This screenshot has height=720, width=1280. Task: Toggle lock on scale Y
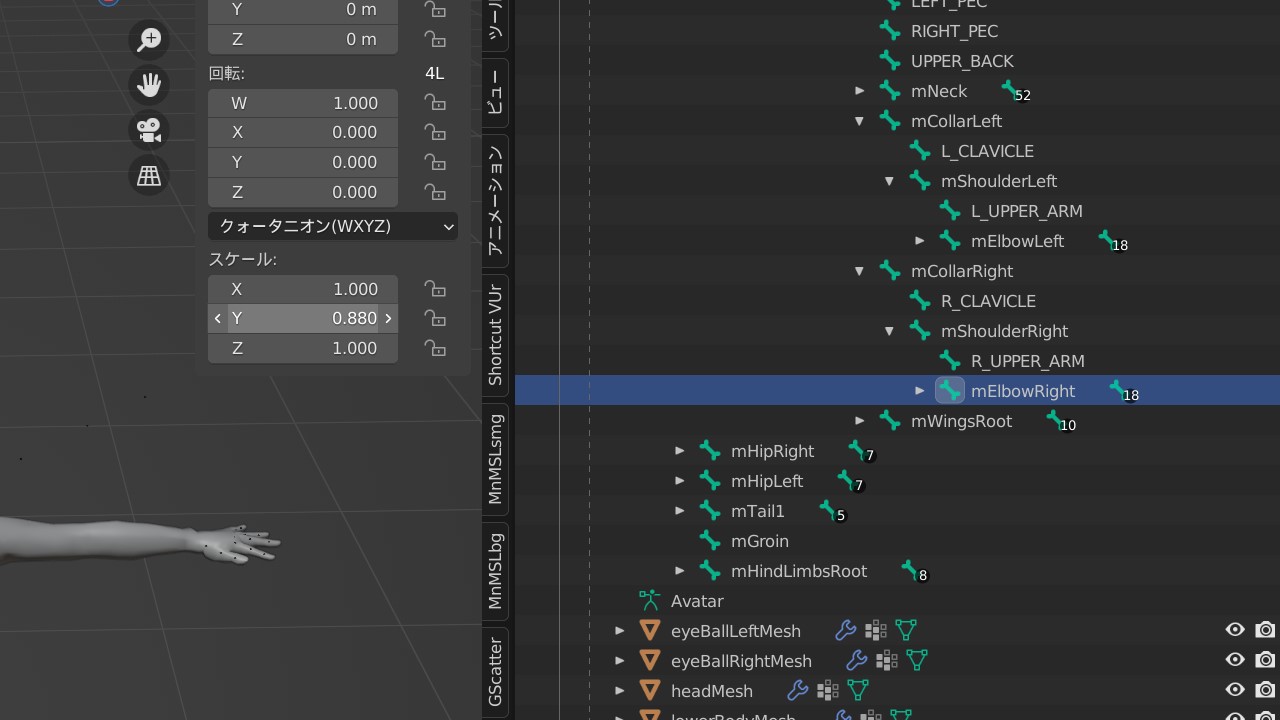(x=435, y=318)
